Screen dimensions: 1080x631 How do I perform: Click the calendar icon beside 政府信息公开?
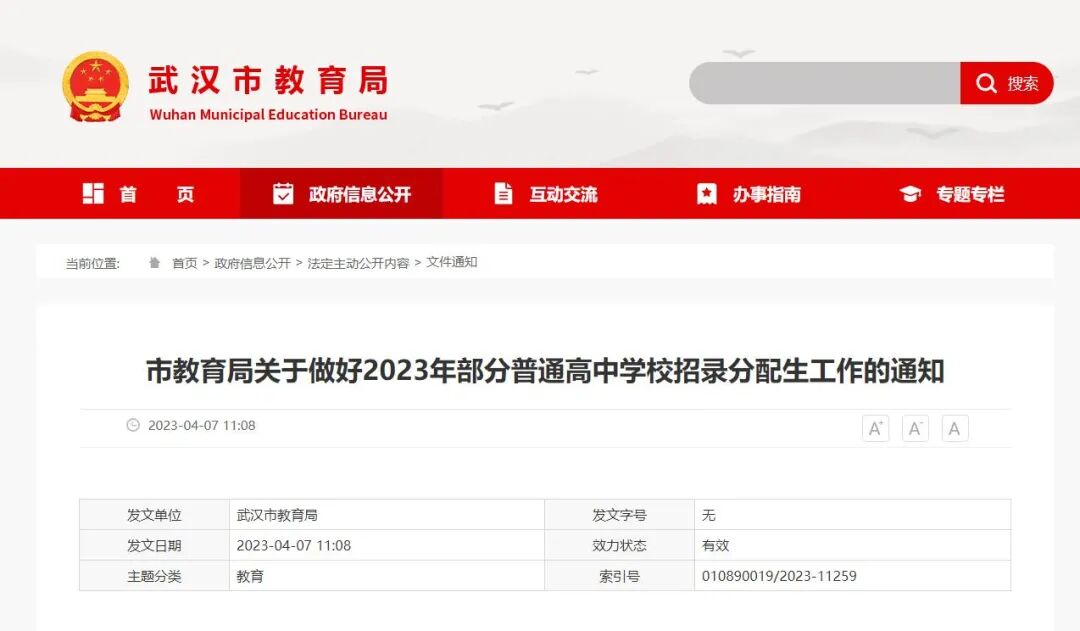pyautogui.click(x=284, y=193)
